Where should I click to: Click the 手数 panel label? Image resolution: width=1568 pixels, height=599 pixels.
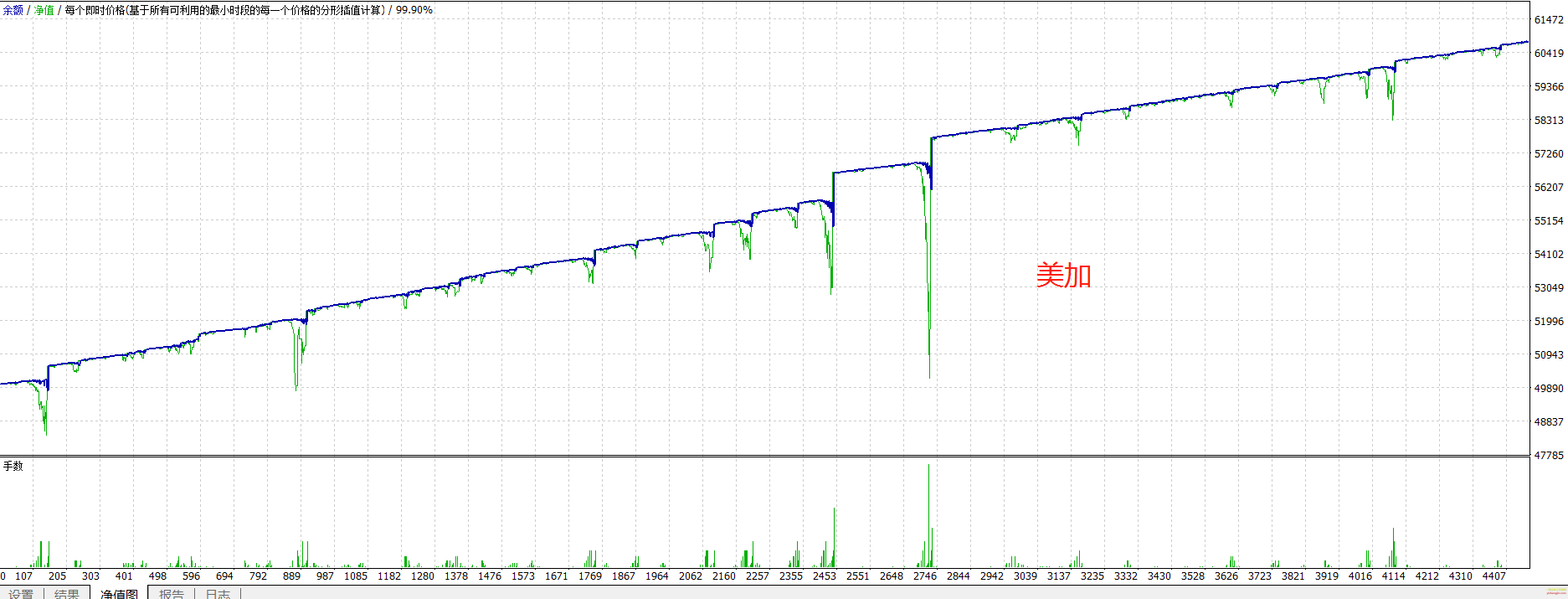click(13, 466)
